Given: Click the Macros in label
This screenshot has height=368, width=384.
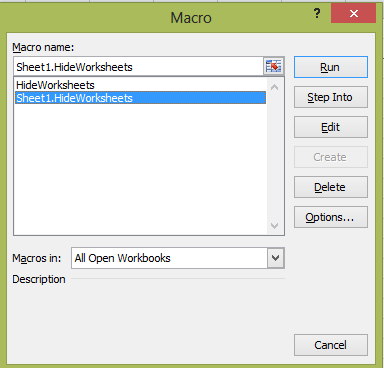Looking at the screenshot, I should click(37, 258).
